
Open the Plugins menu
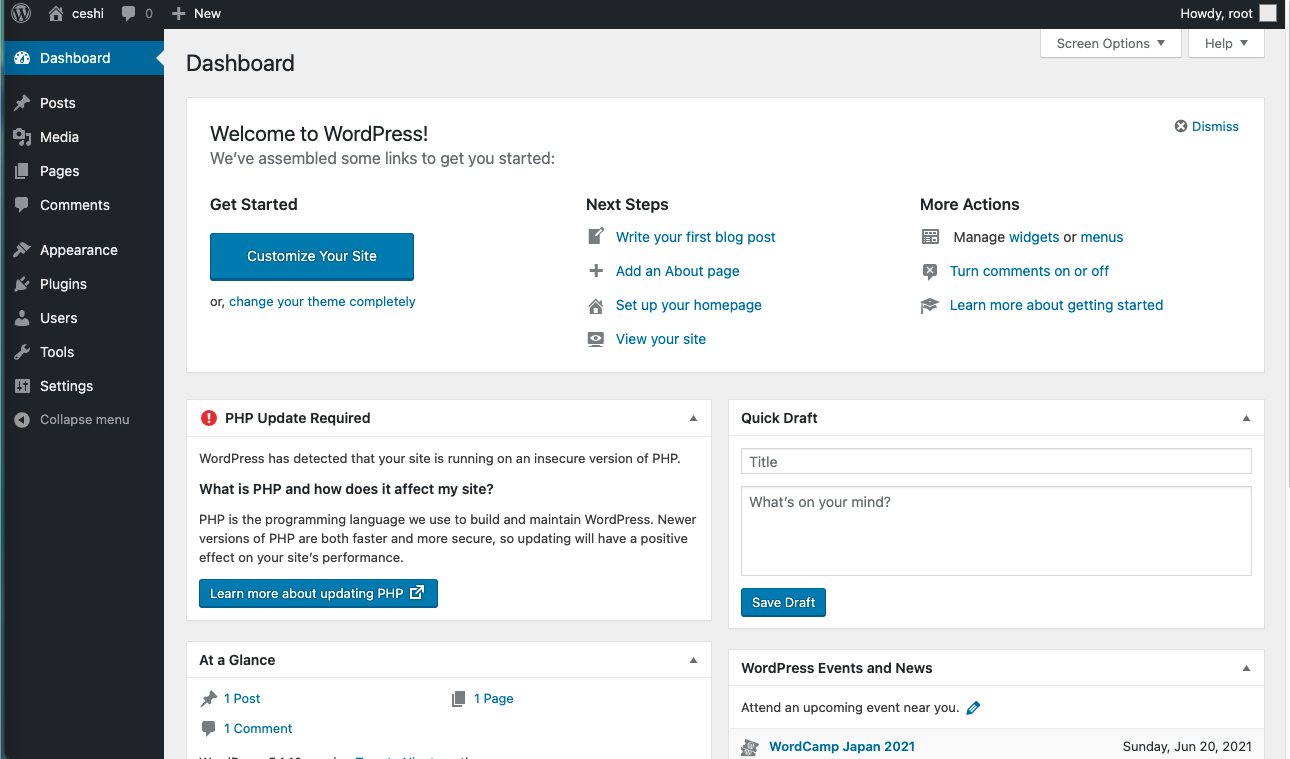point(82,284)
